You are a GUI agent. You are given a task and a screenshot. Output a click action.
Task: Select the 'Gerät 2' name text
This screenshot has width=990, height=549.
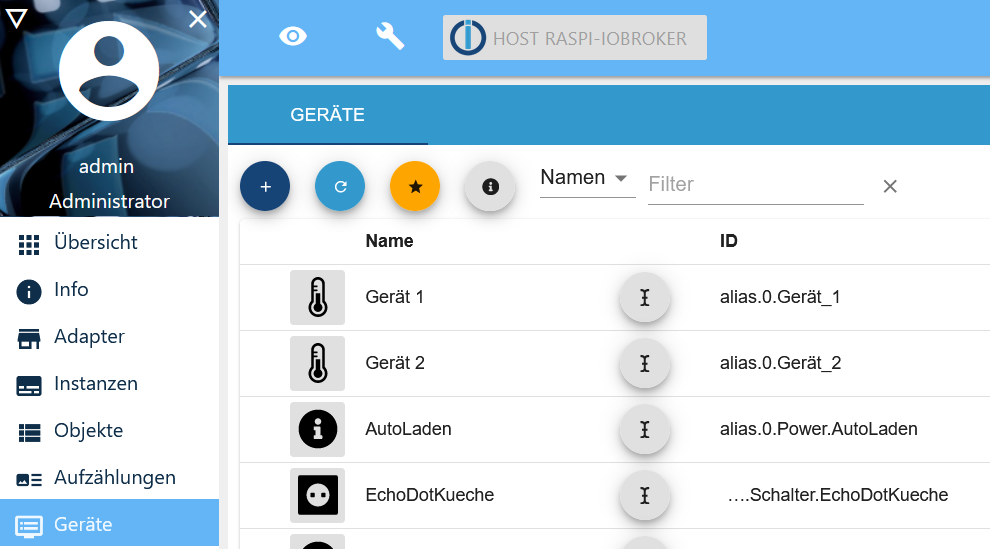395,363
